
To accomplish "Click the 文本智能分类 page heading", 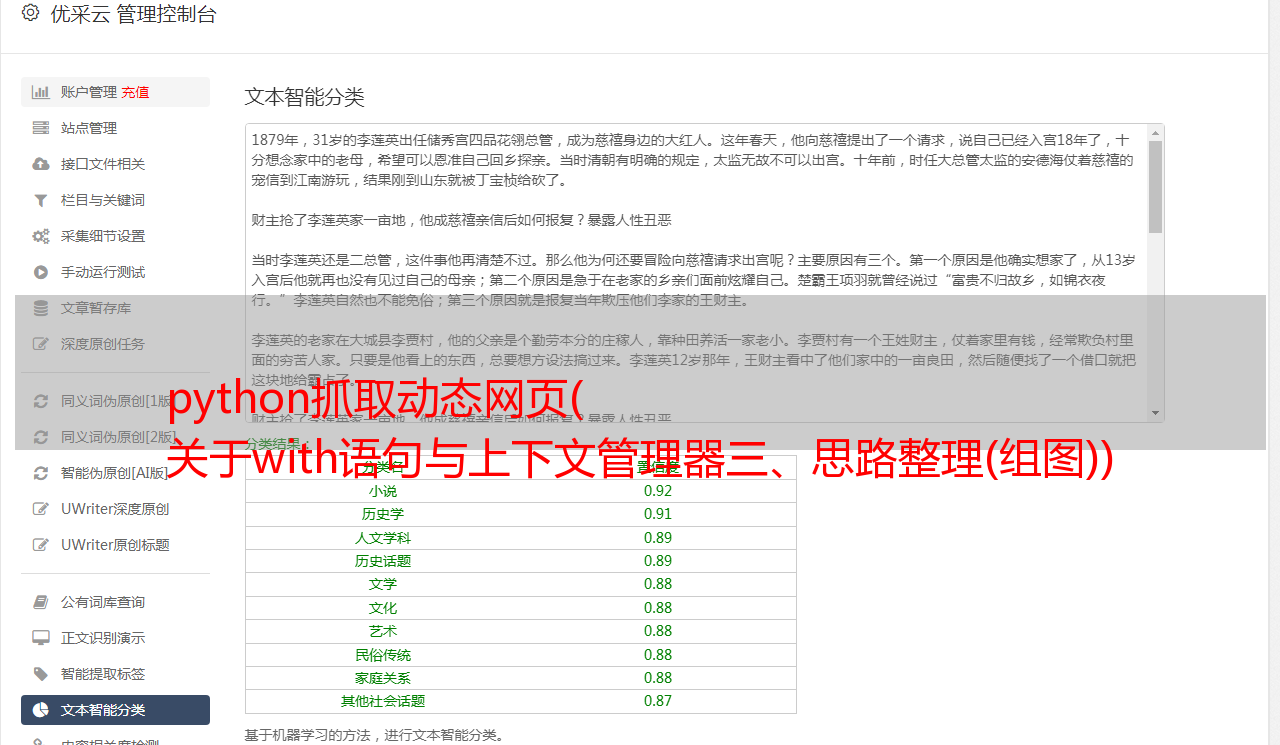I will pos(305,97).
